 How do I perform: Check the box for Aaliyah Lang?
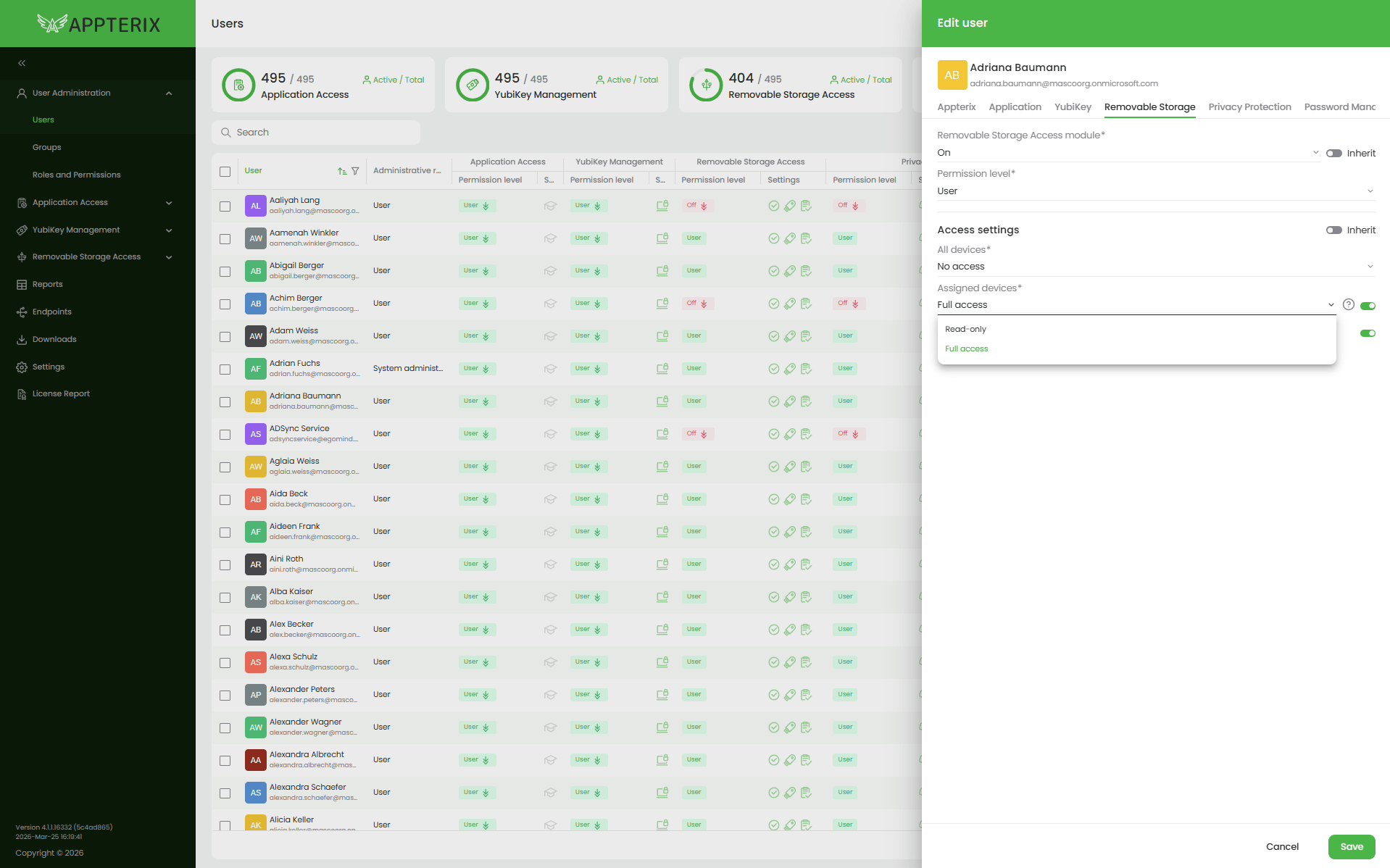[225, 206]
